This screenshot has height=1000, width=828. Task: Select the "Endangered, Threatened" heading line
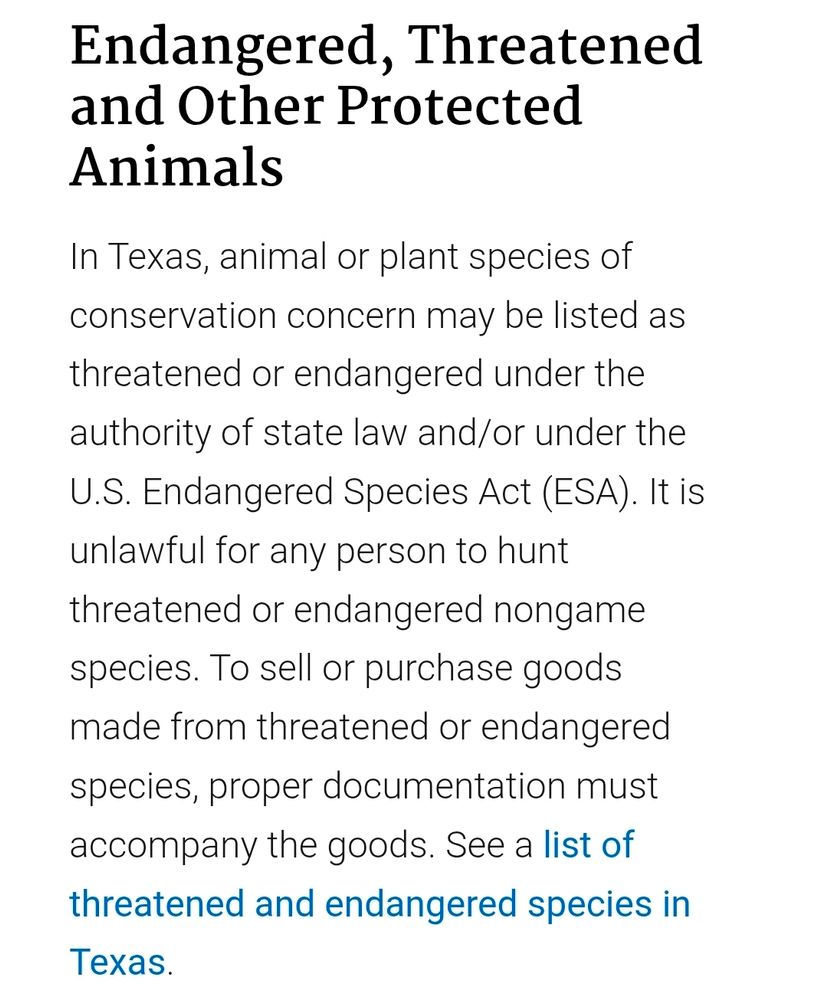point(385,46)
